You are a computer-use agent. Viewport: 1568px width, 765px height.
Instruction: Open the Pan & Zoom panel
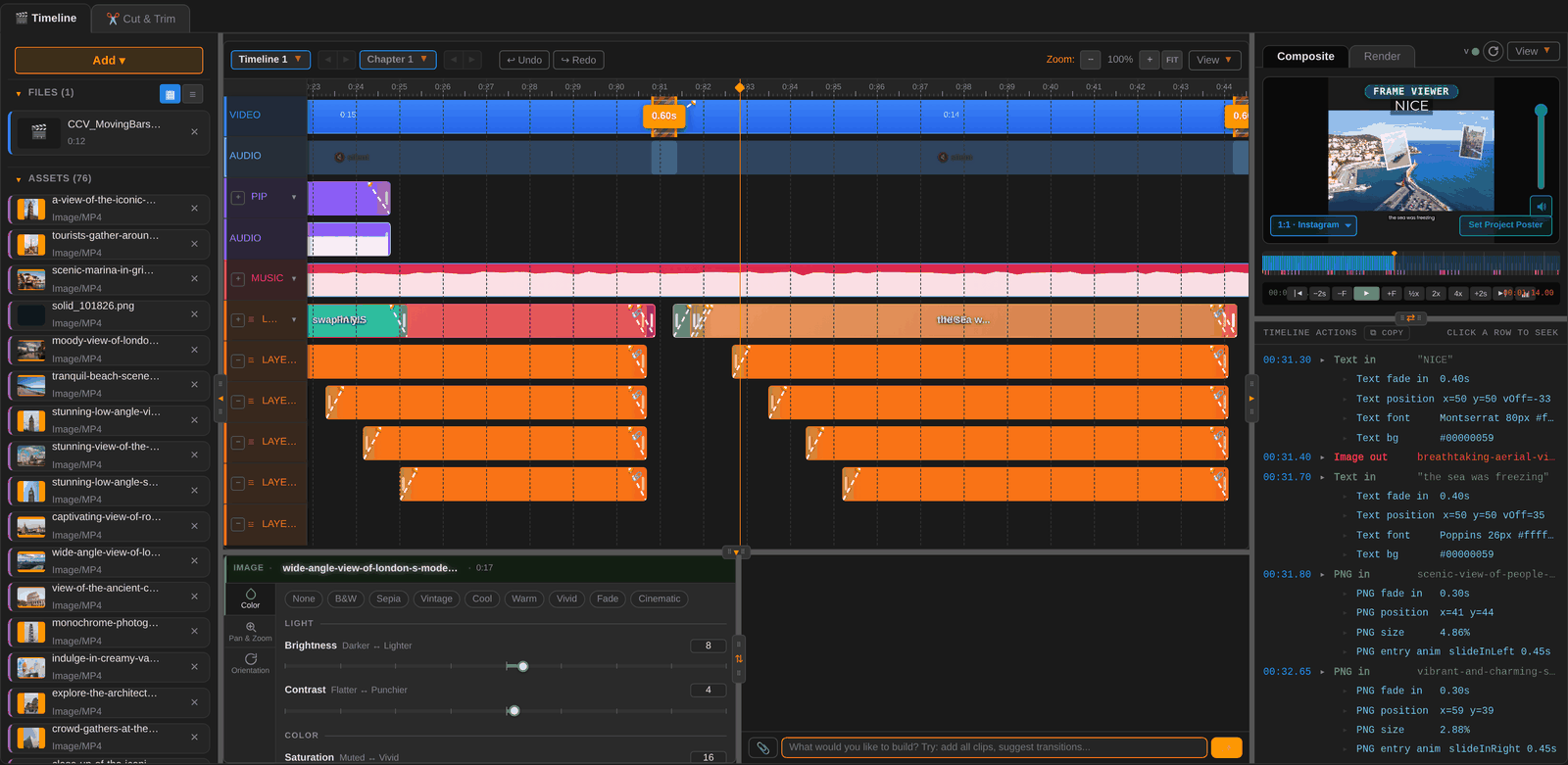(x=251, y=631)
